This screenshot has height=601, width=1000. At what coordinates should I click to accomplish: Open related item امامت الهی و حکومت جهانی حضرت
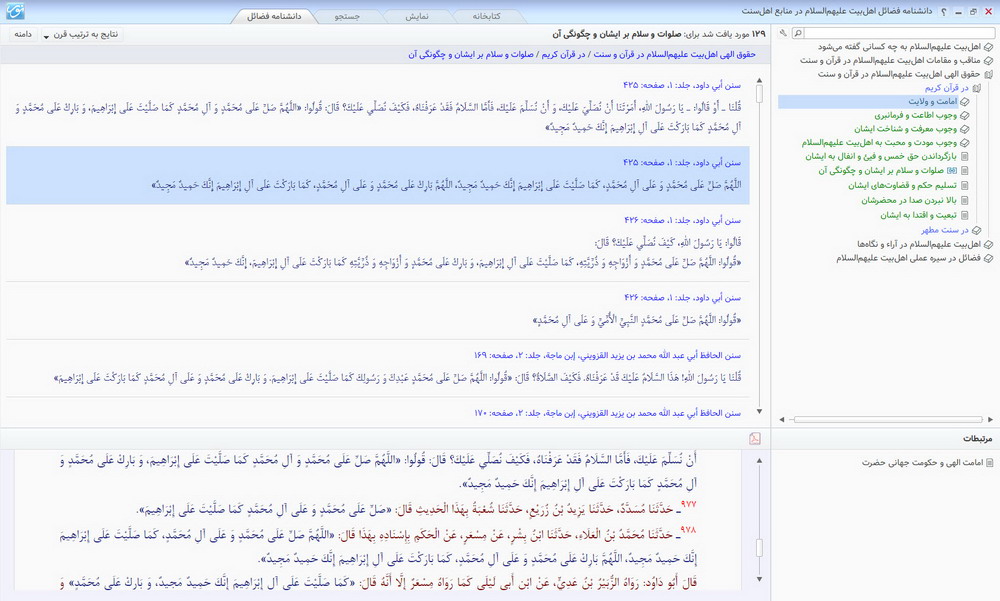[923, 463]
